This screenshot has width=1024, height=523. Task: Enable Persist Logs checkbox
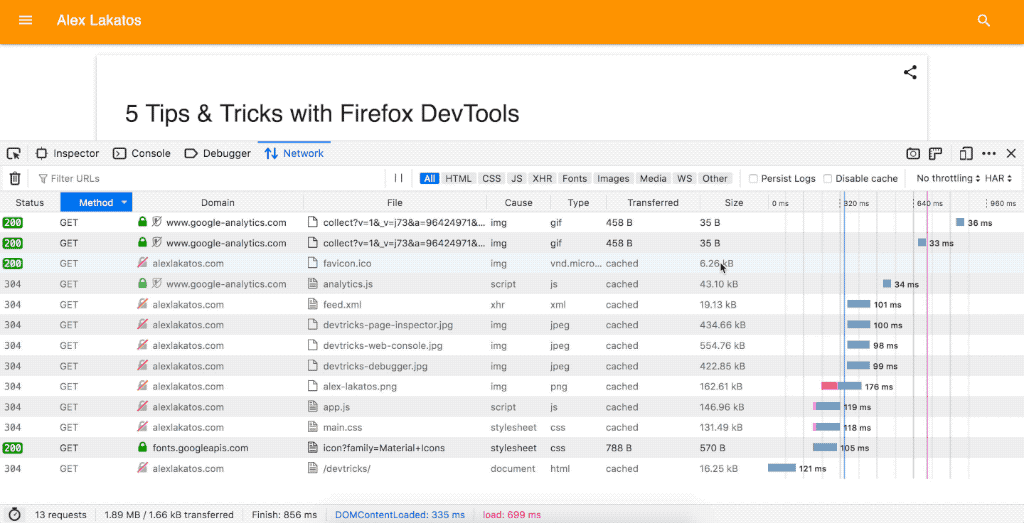753,179
